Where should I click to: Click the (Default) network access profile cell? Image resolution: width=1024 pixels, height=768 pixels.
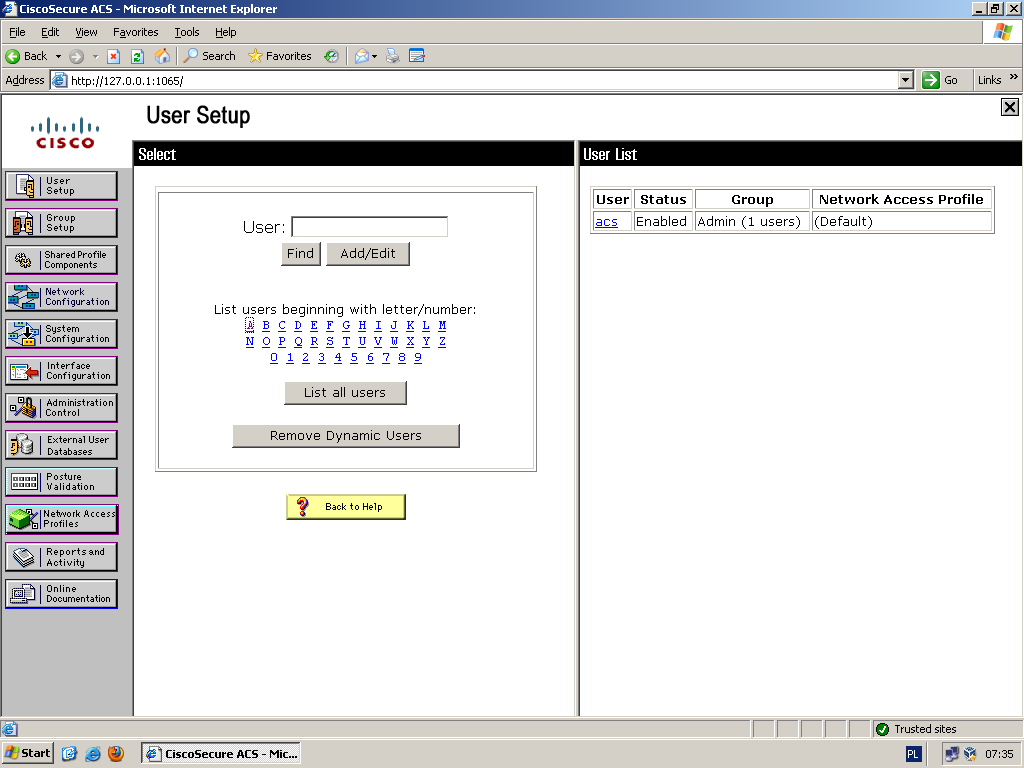tap(902, 221)
